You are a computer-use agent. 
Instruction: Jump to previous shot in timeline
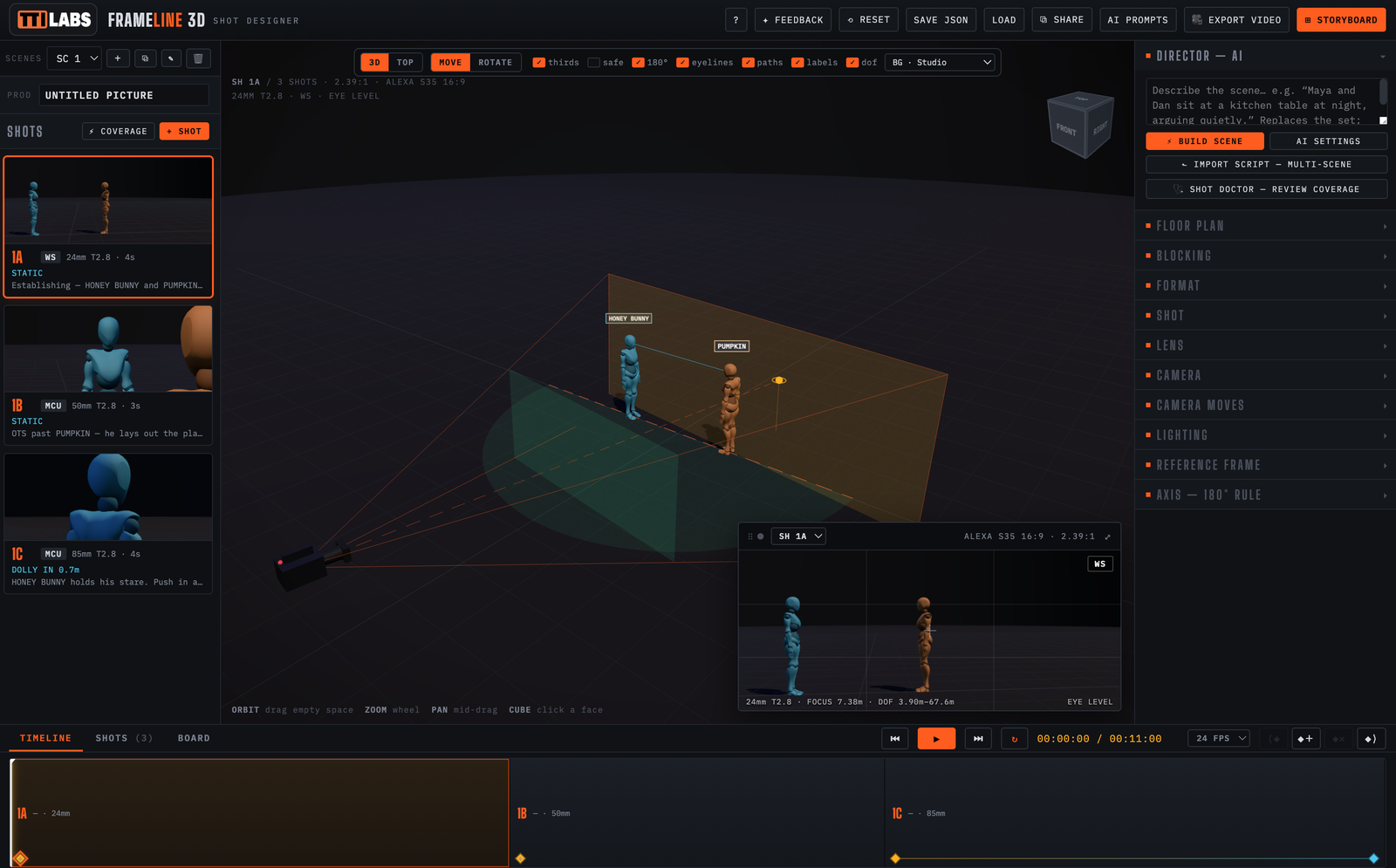coord(895,739)
